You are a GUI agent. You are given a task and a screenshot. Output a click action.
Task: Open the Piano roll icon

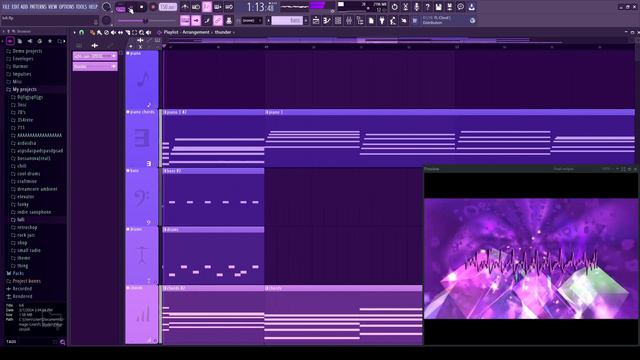327,20
